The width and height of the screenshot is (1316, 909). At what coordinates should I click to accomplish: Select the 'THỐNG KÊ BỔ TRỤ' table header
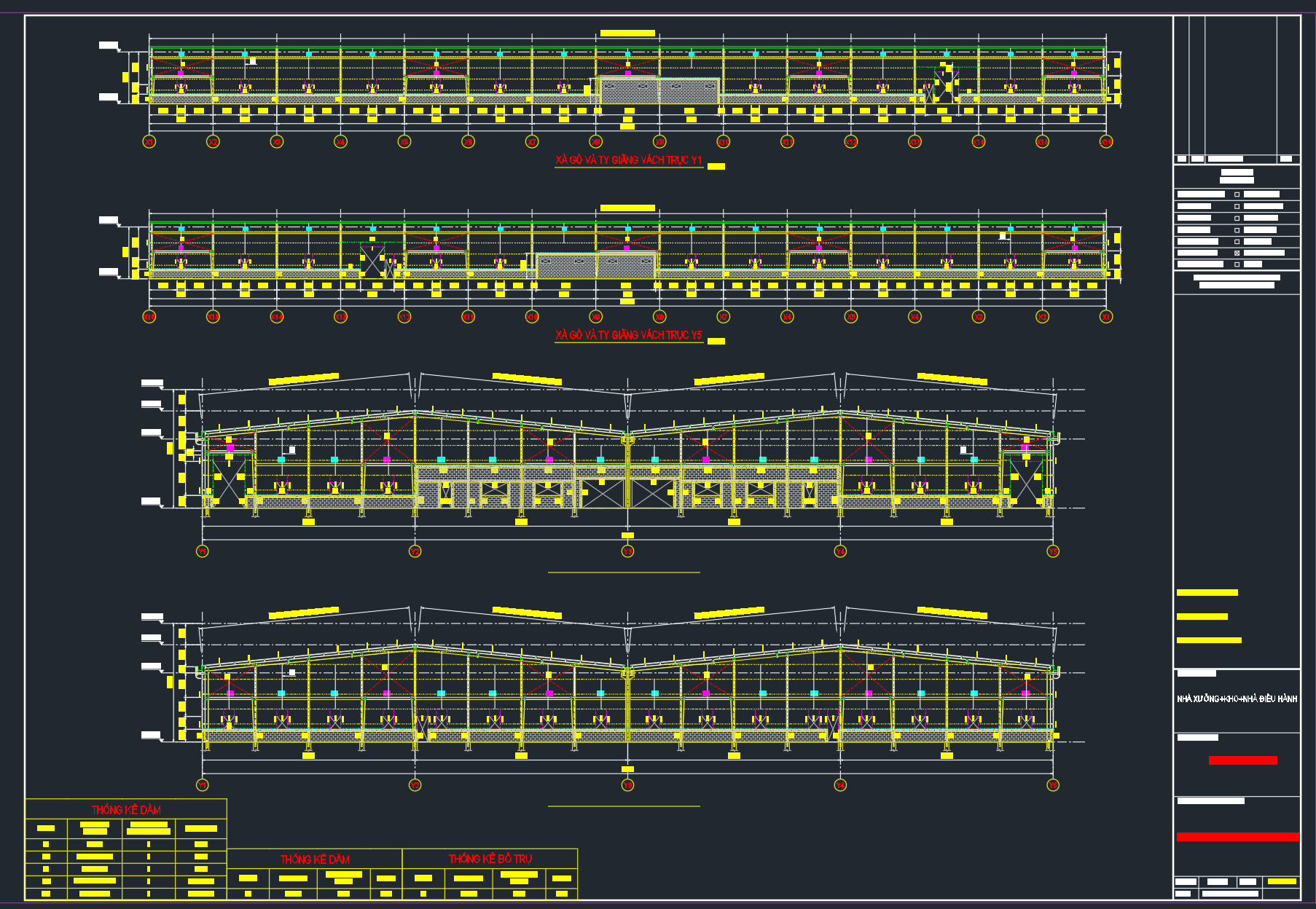[490, 859]
